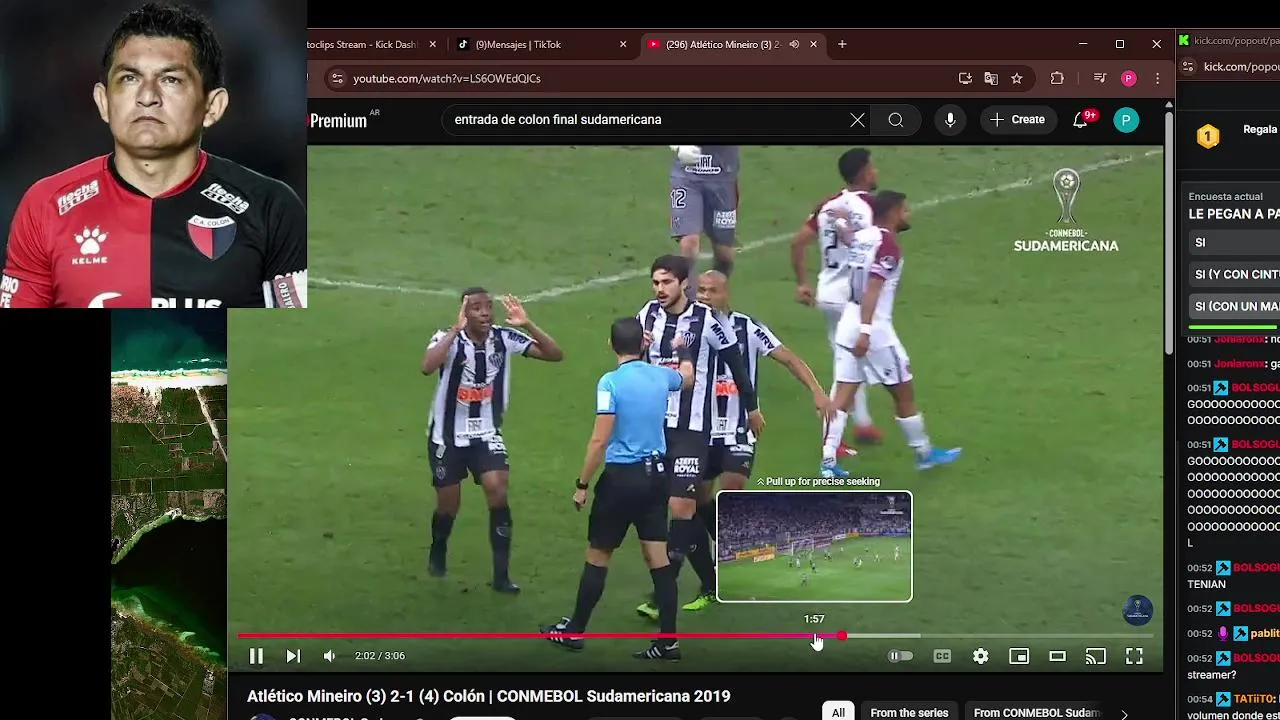
Task: Click the channel watermark in video corner
Action: click(x=1138, y=610)
